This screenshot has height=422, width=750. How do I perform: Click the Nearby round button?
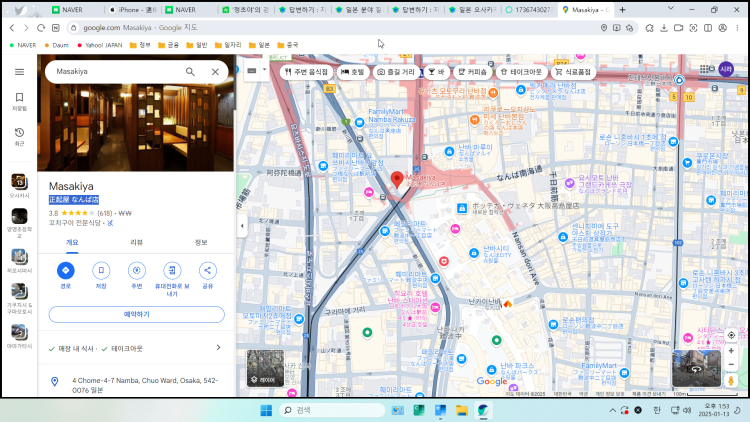click(137, 271)
